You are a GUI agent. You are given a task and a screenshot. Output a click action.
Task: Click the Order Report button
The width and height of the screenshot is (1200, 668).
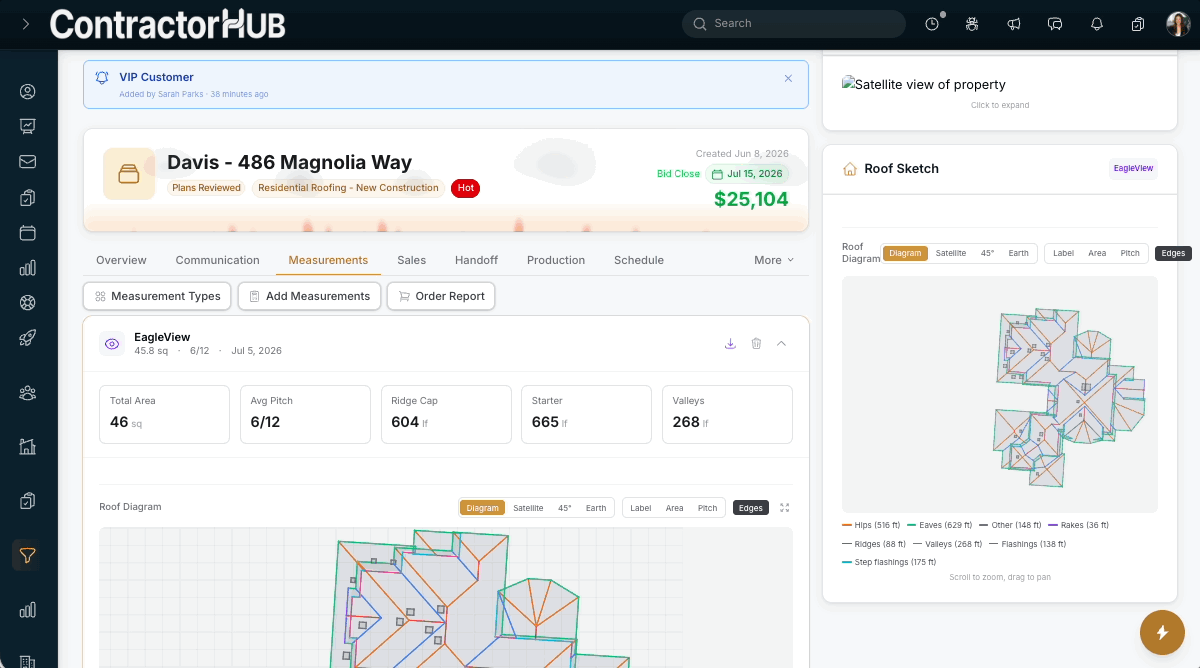[x=441, y=296]
